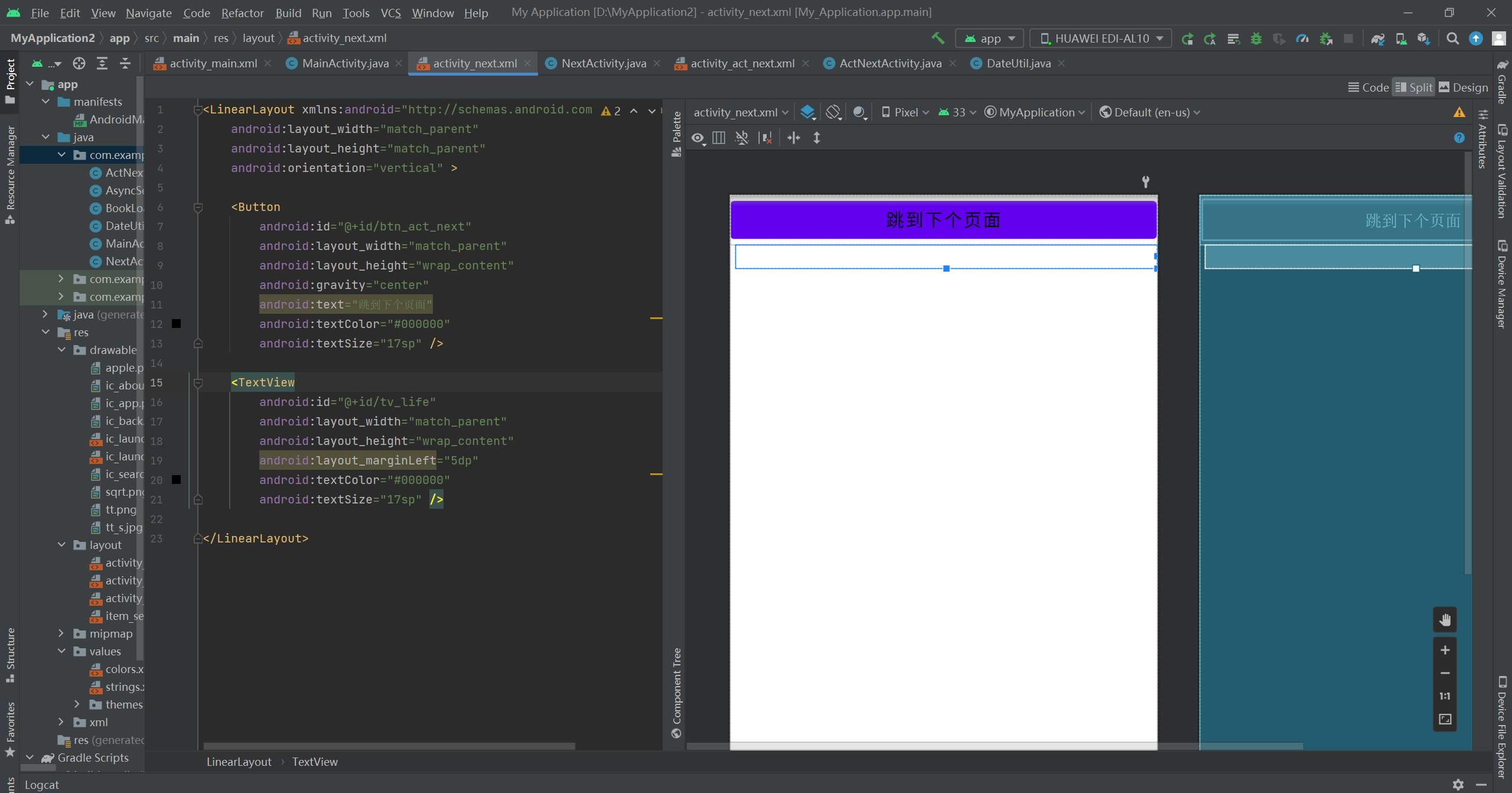Click the zoom in plus button
Image resolution: width=1512 pixels, height=793 pixels.
coord(1445,650)
